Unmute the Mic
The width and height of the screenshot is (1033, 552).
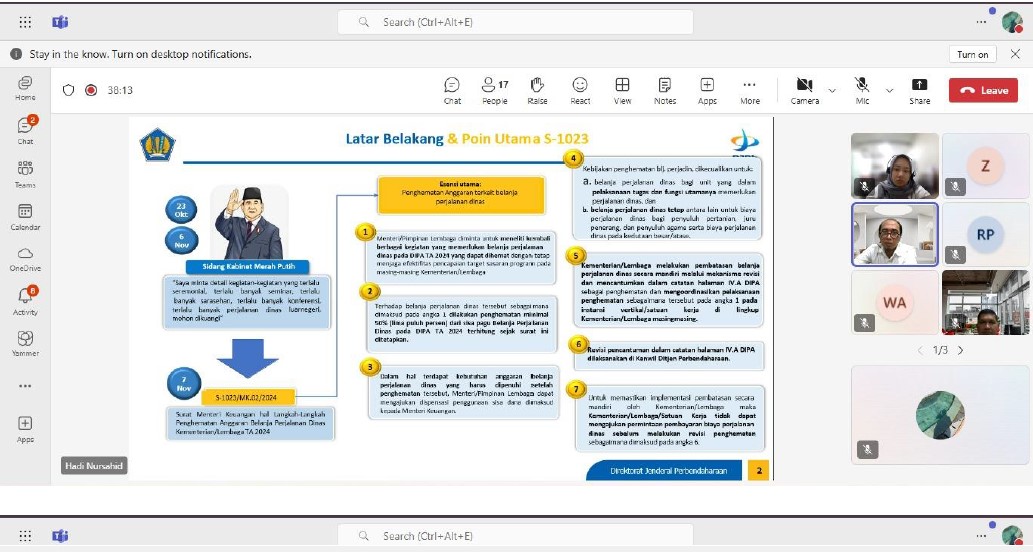point(862,91)
